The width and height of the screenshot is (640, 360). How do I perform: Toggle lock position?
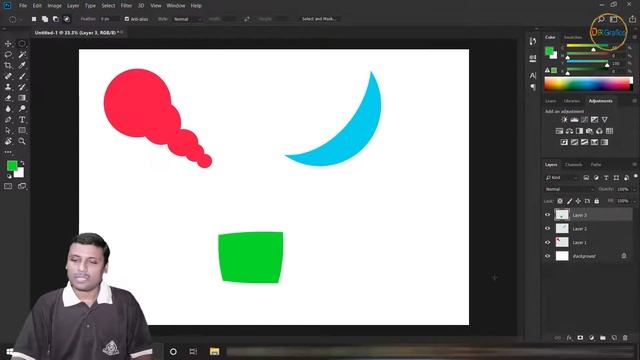click(578, 201)
